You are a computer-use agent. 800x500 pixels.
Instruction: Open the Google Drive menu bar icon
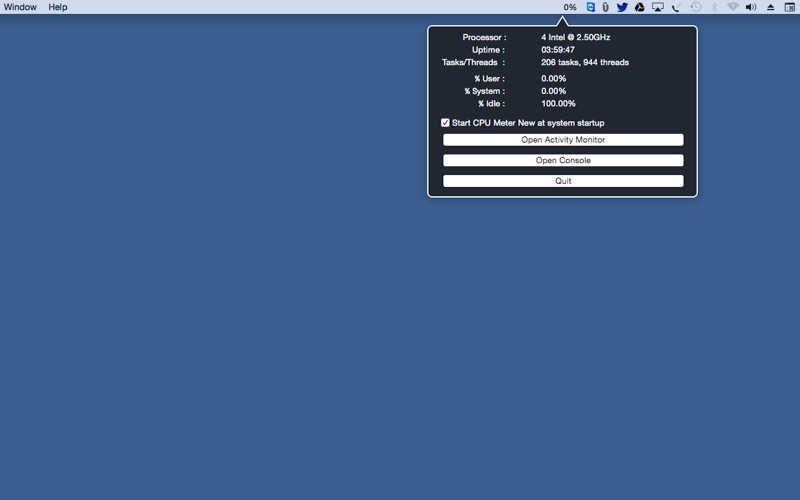(639, 7)
